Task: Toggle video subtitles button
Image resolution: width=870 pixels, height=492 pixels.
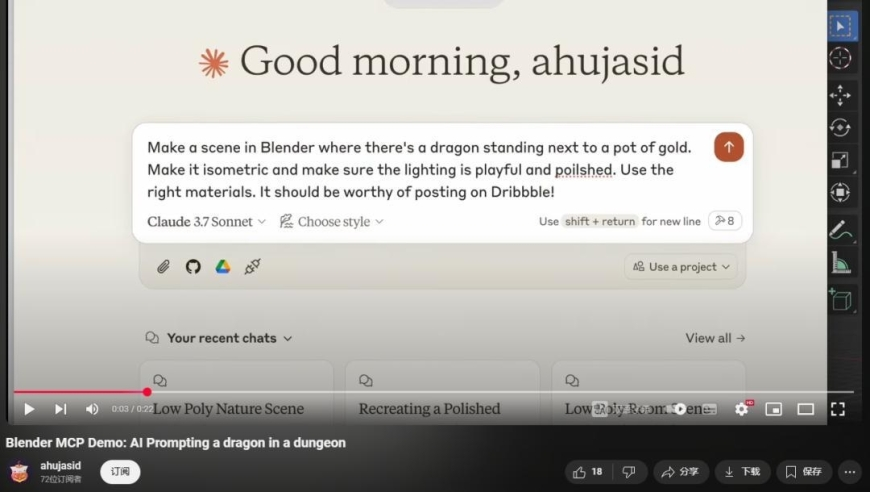Action: [710, 409]
